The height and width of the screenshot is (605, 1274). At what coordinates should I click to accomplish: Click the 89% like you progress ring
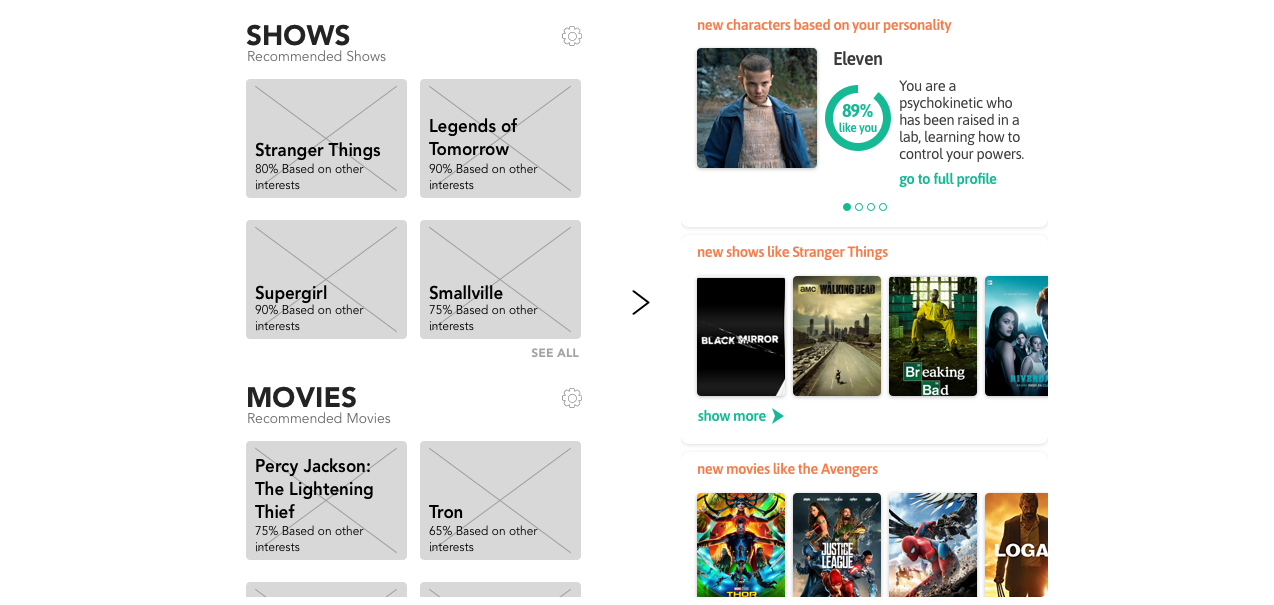tap(858, 118)
